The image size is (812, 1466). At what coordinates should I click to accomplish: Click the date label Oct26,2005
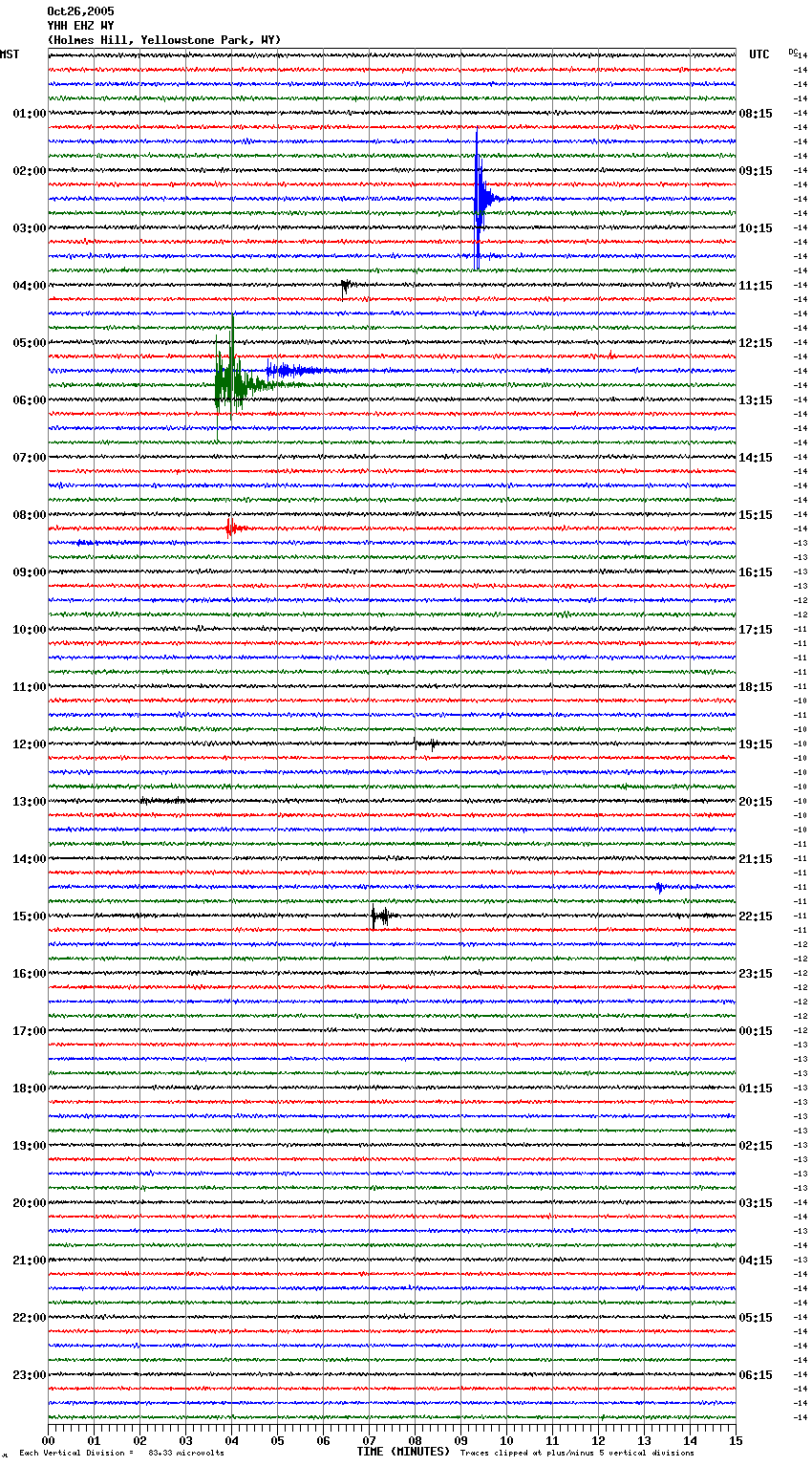(x=80, y=11)
